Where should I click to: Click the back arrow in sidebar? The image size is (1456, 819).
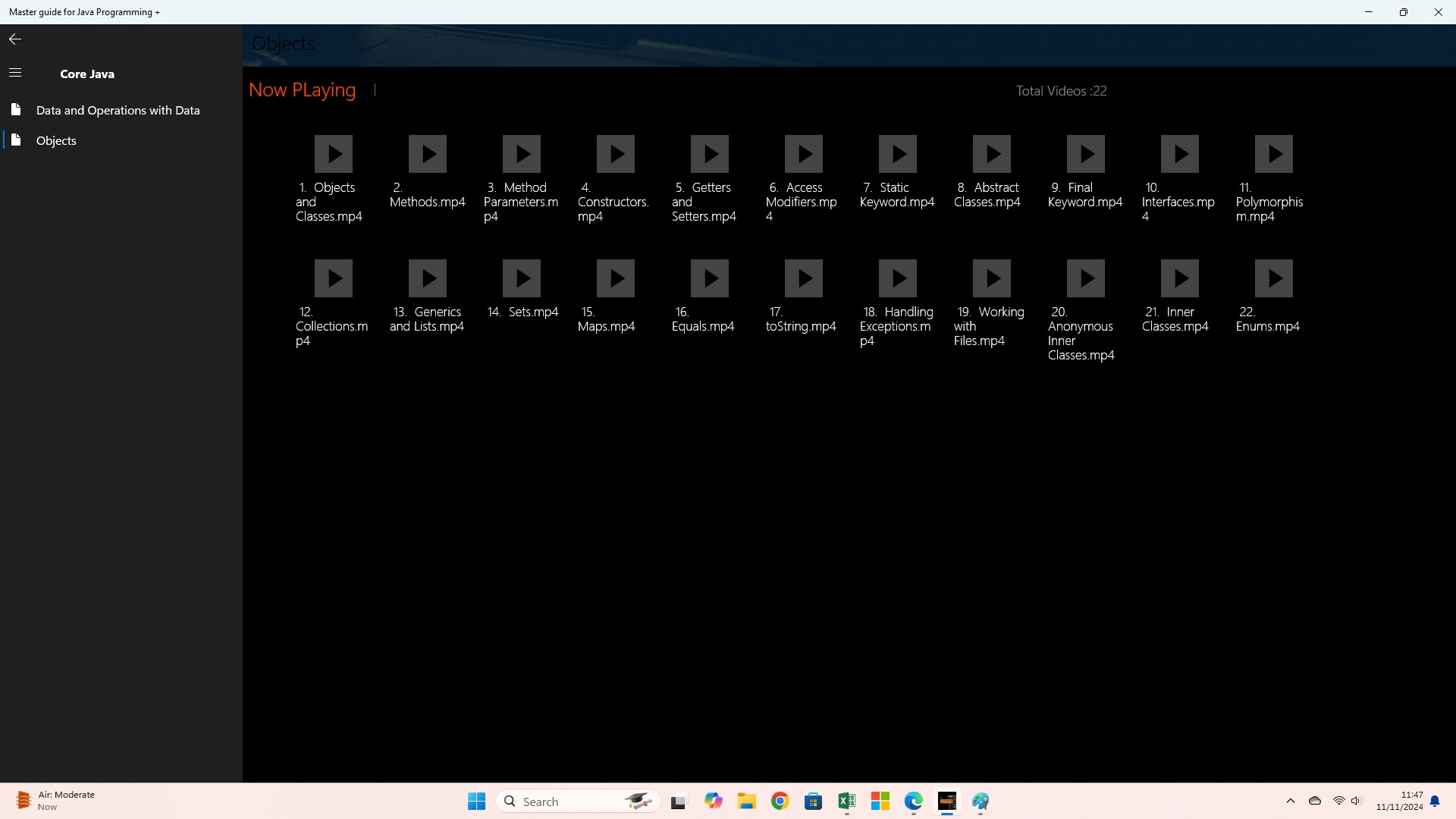15,39
